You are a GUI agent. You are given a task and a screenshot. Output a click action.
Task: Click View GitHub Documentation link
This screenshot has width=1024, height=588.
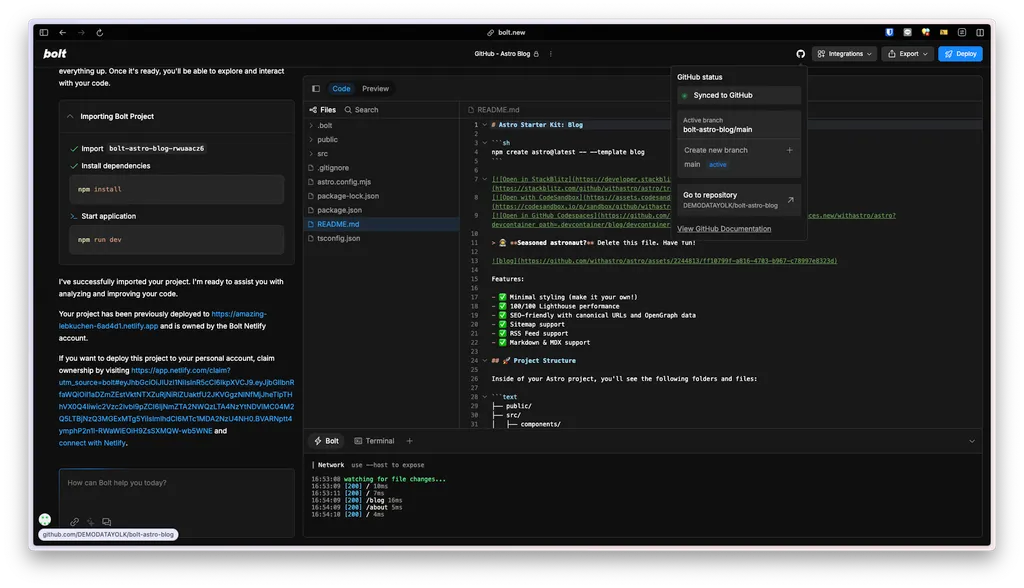coord(724,229)
